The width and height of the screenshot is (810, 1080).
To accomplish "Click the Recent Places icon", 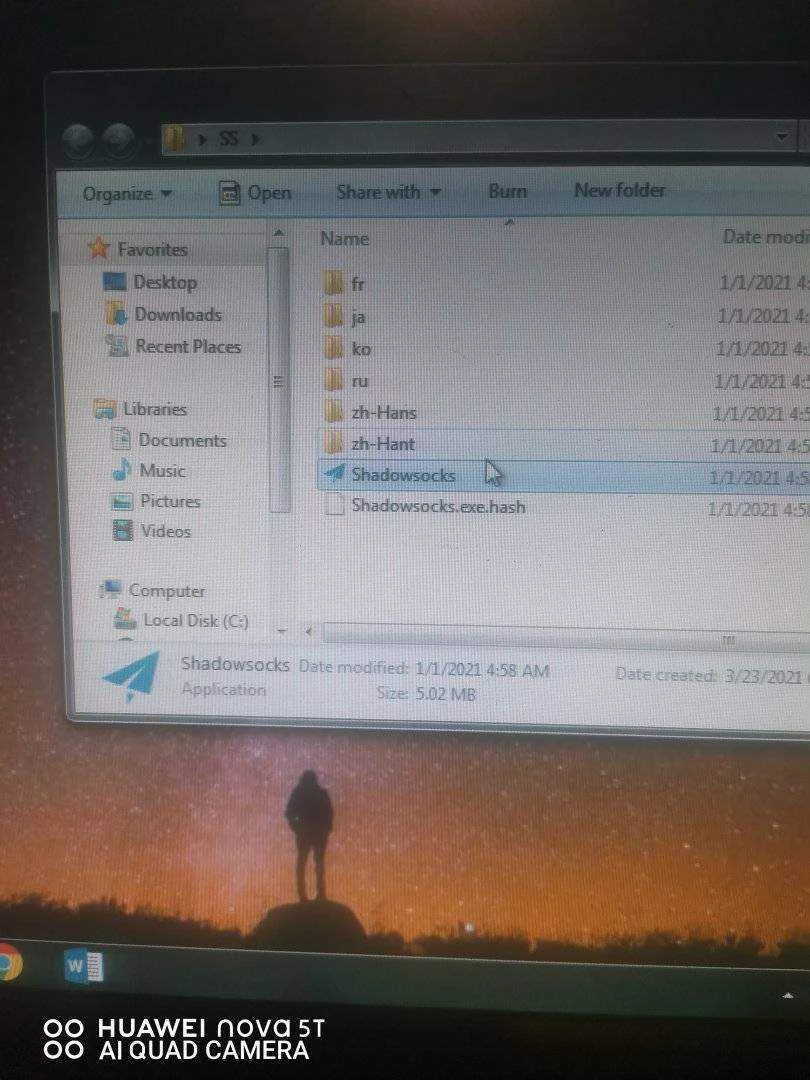I will click(x=118, y=346).
